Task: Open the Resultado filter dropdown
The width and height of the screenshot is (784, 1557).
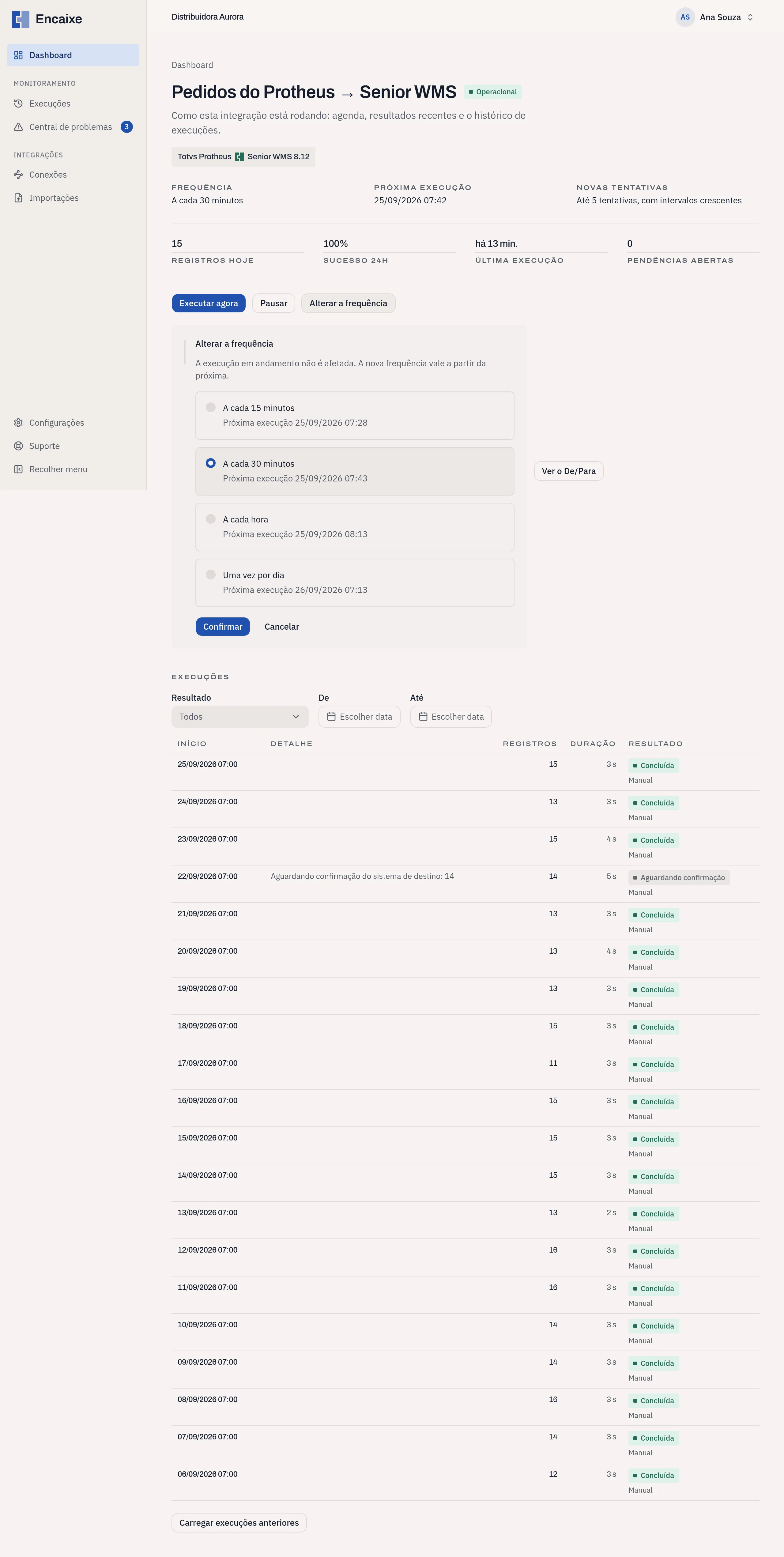Action: [240, 716]
